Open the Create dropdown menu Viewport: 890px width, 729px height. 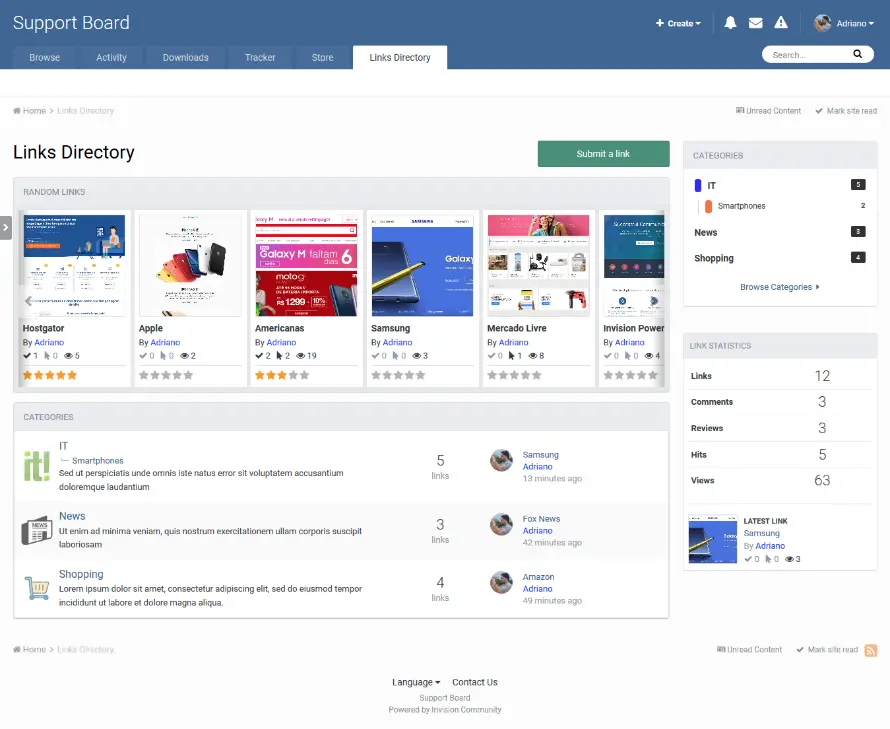point(678,23)
